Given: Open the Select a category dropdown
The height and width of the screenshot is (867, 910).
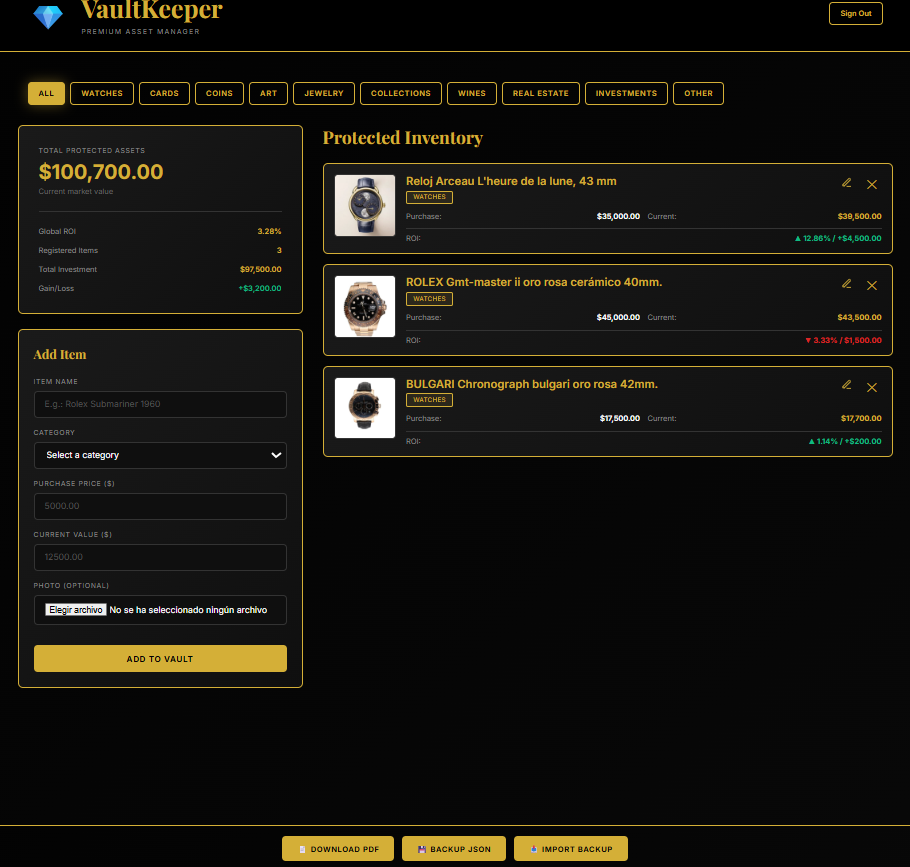Looking at the screenshot, I should point(160,456).
